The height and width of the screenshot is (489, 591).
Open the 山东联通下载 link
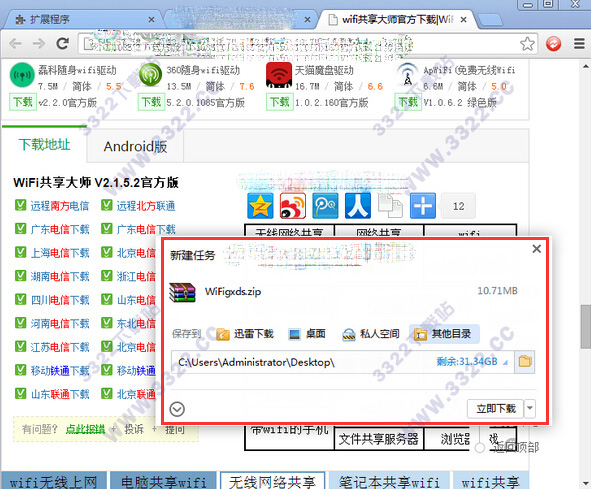pyautogui.click(x=60, y=394)
